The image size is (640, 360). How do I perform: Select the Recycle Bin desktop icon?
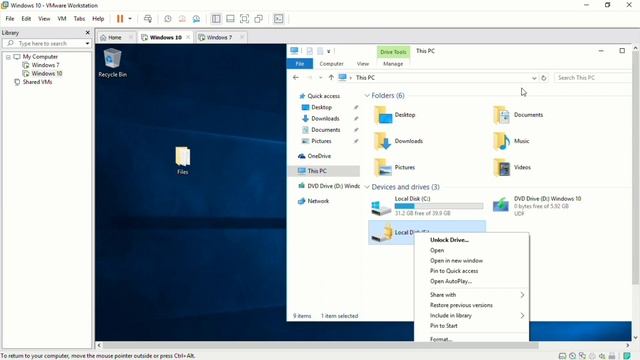click(112, 63)
